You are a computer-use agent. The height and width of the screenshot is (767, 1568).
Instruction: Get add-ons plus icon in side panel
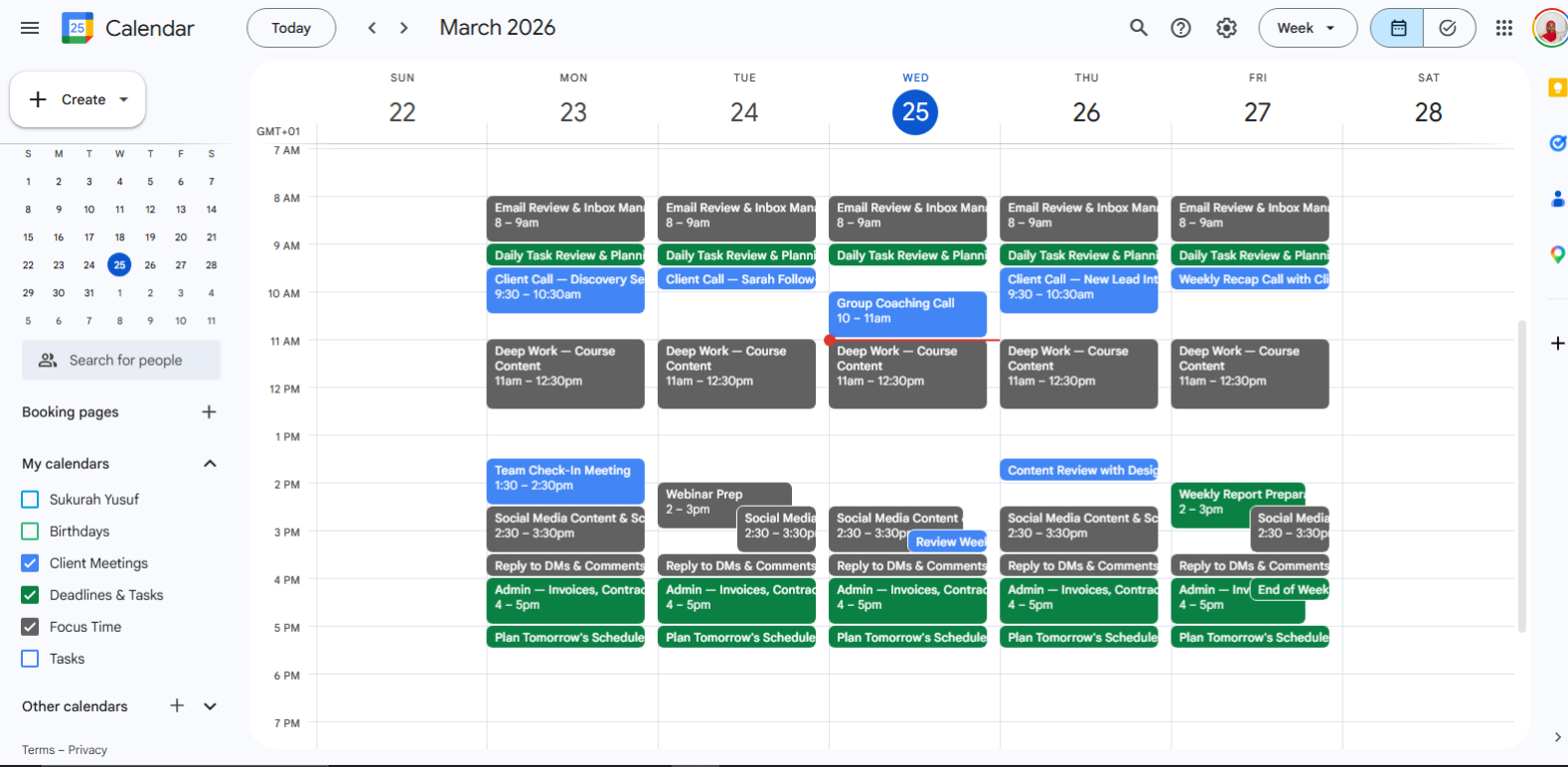1557,343
